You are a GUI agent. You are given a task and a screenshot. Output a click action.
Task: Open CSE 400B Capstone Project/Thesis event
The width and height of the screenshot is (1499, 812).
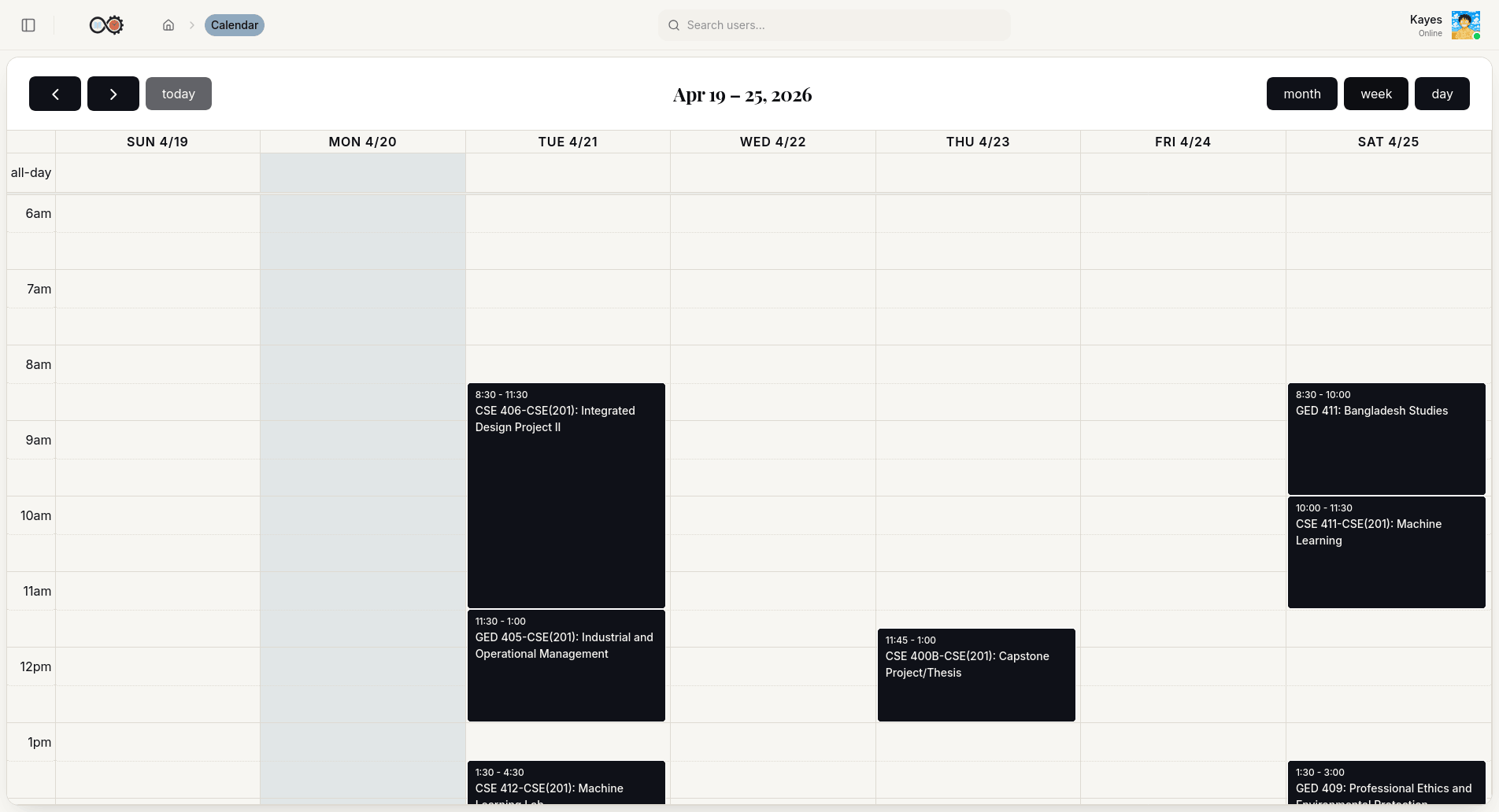(x=976, y=675)
